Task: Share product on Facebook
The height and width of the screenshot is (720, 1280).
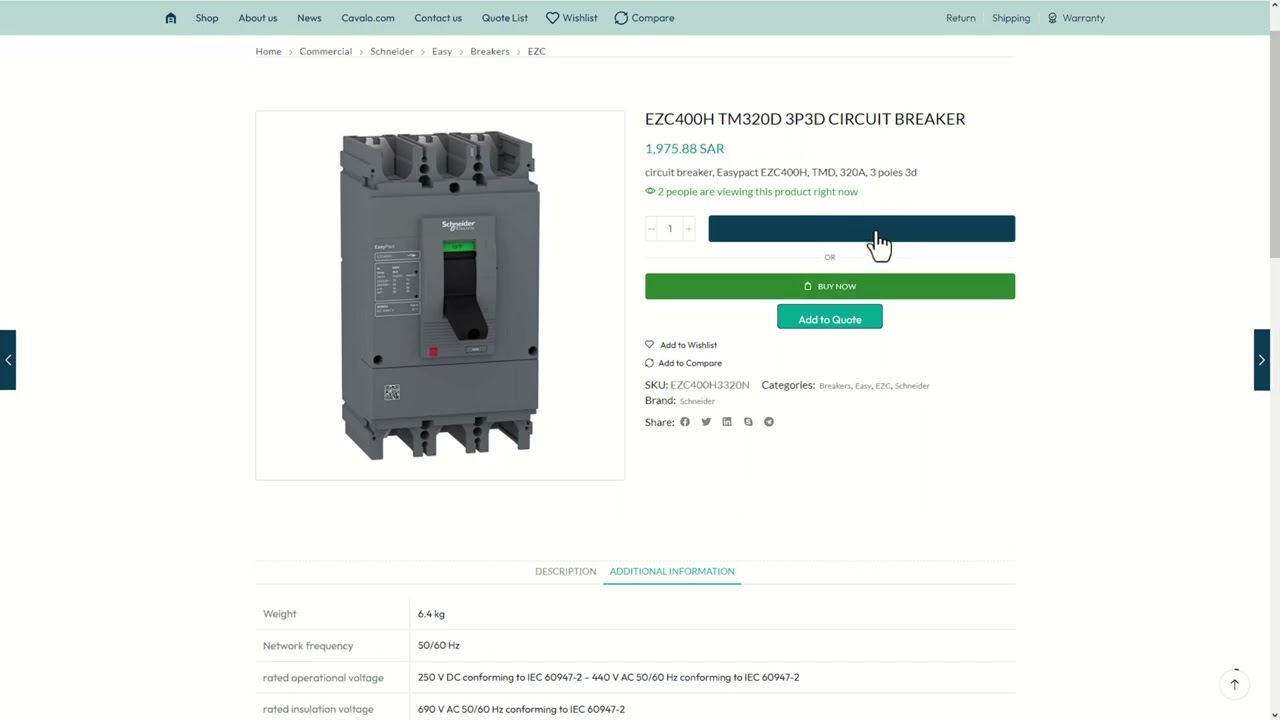Action: [685, 422]
